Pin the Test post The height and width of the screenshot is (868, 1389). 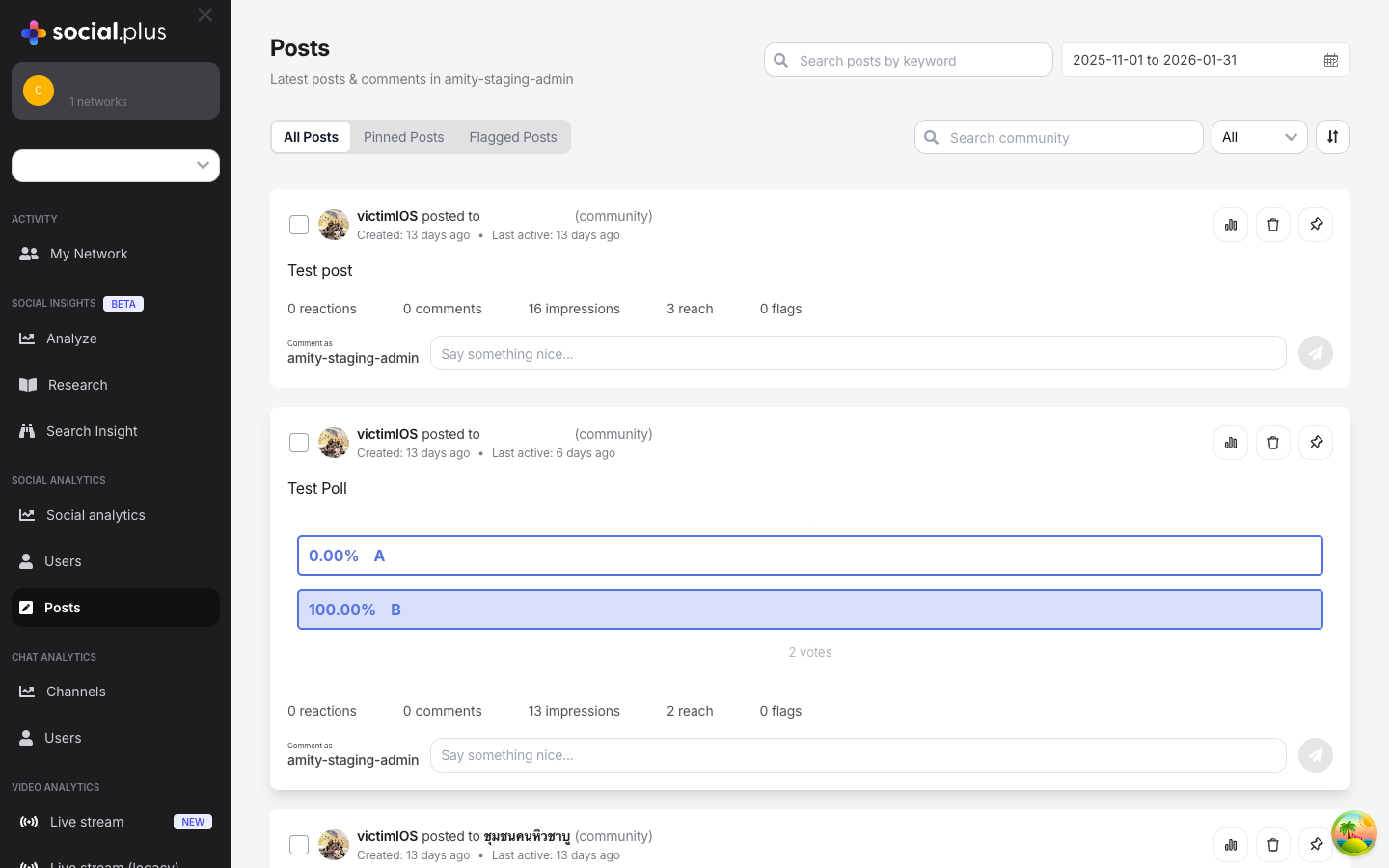tap(1316, 224)
